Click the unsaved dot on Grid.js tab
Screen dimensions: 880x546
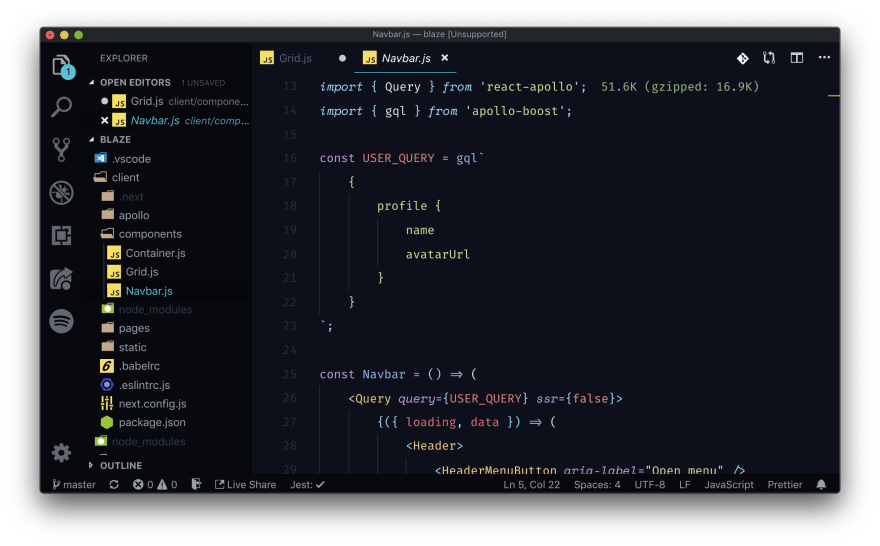342,58
